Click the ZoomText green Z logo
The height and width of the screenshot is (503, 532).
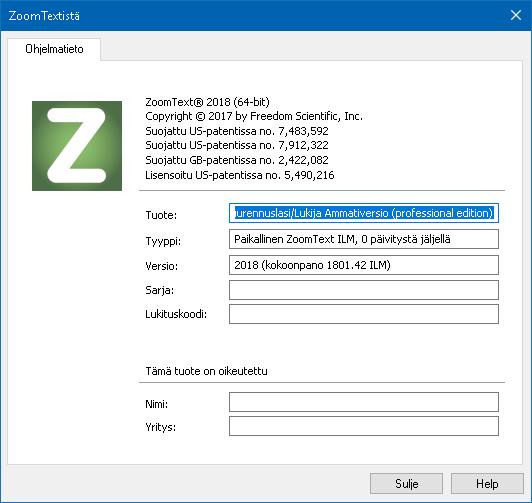77,146
